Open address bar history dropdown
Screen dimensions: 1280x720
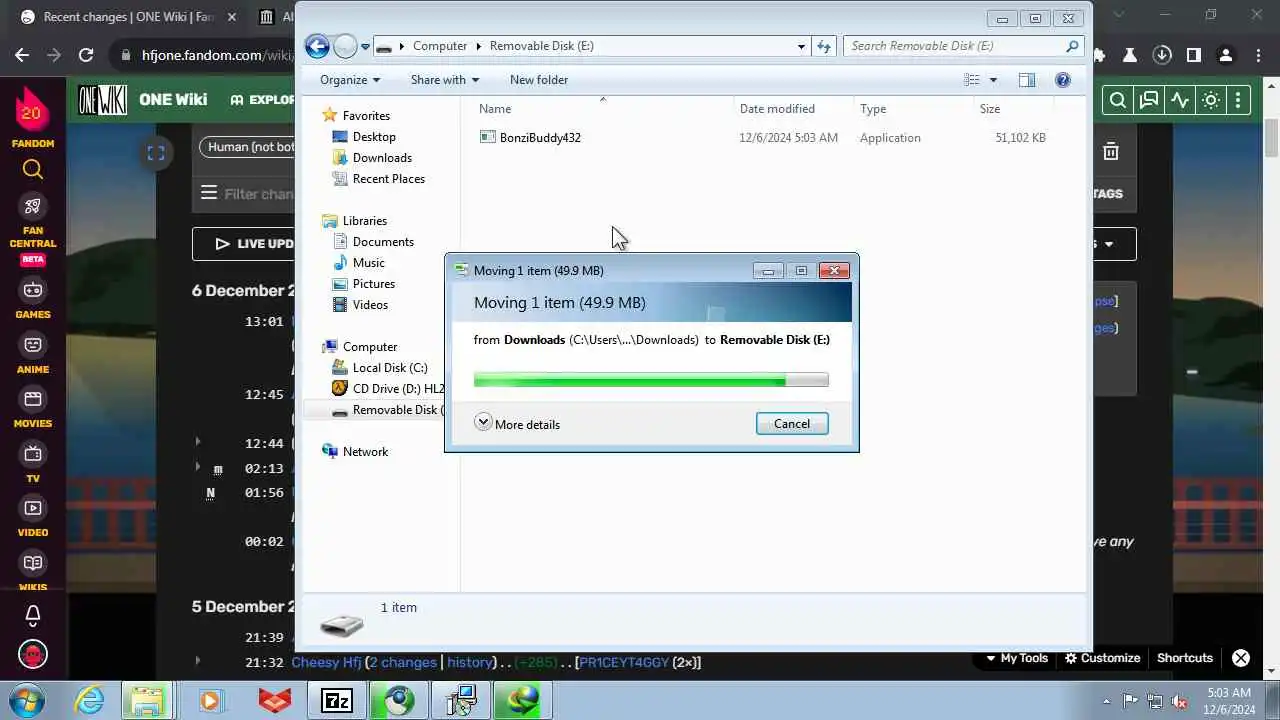pos(801,46)
